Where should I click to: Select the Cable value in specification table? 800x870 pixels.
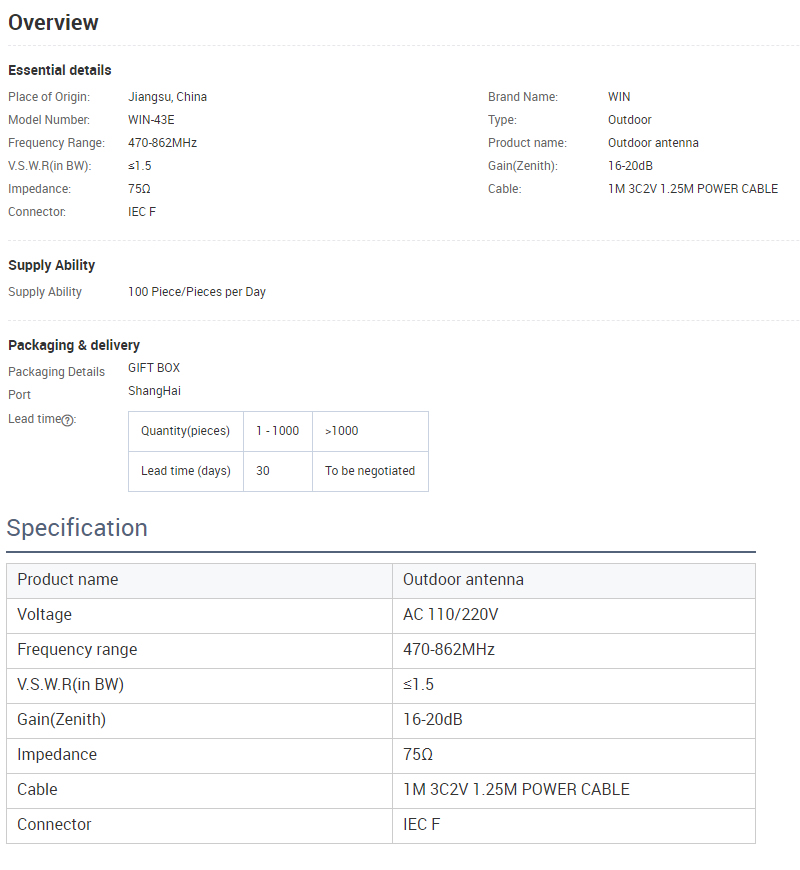tap(516, 790)
